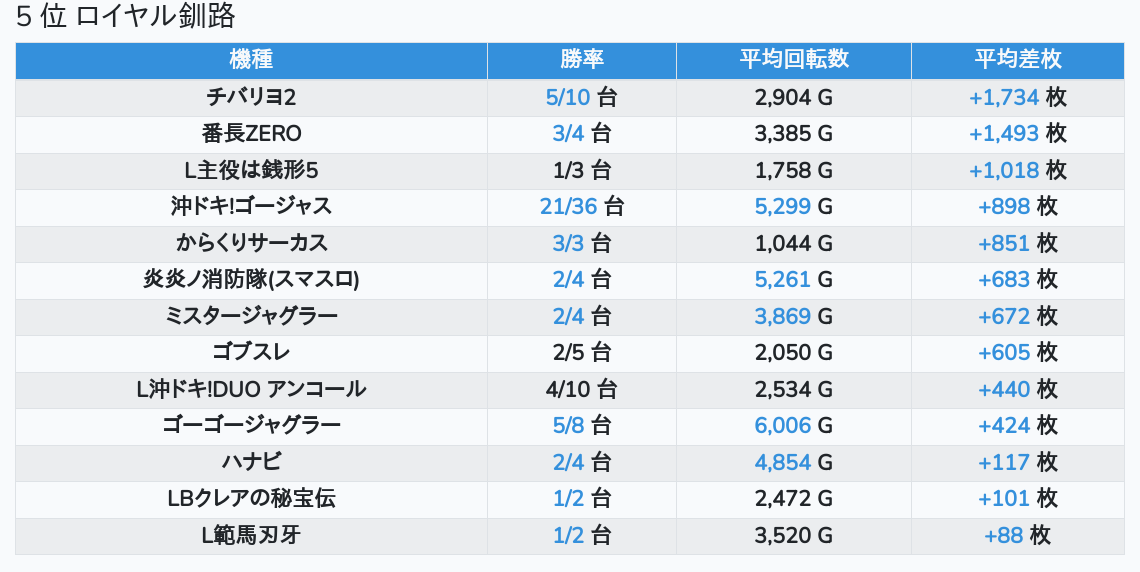The image size is (1140, 572).
Task: Select L沖ドキ!DUO アンコール entry
Action: (x=251, y=389)
